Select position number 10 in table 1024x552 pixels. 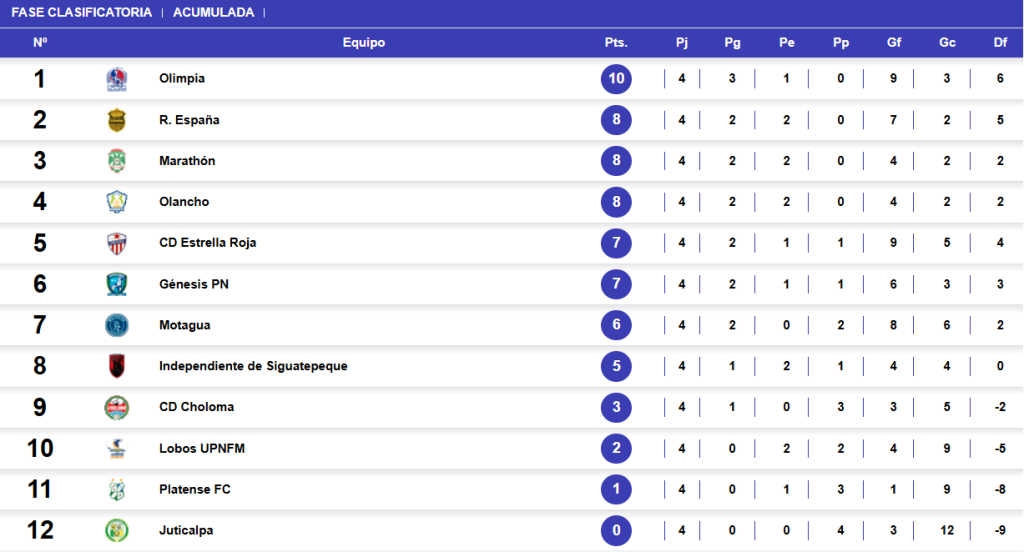pos(40,448)
